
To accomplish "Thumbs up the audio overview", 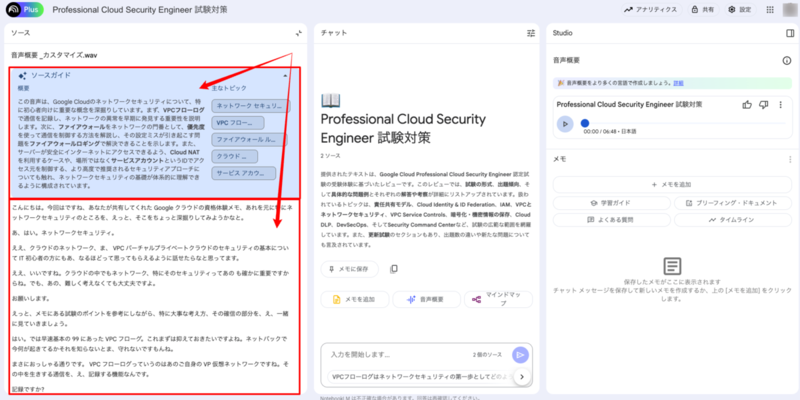I will point(747,105).
